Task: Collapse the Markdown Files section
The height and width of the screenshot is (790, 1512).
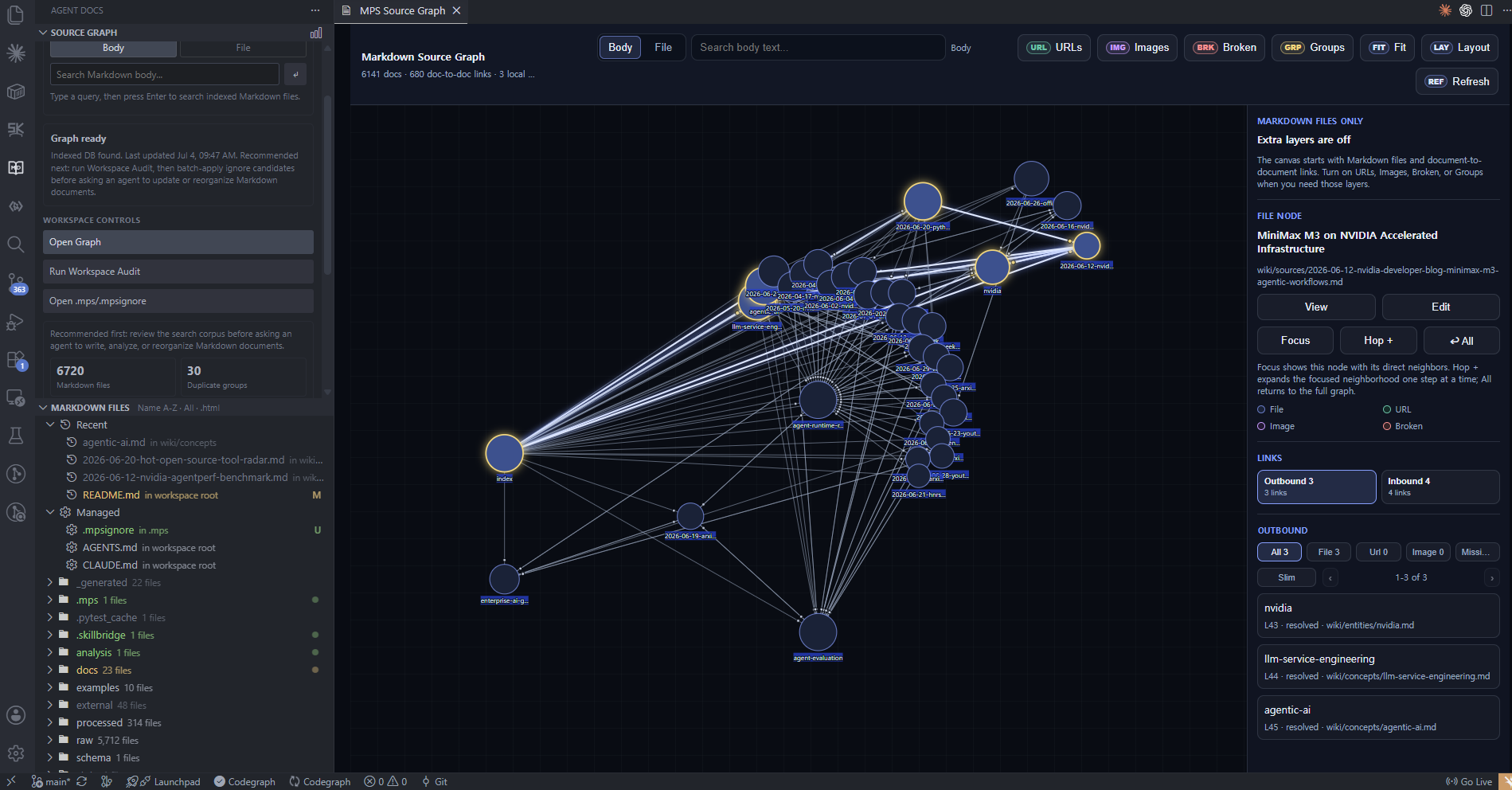Action: pyautogui.click(x=44, y=408)
